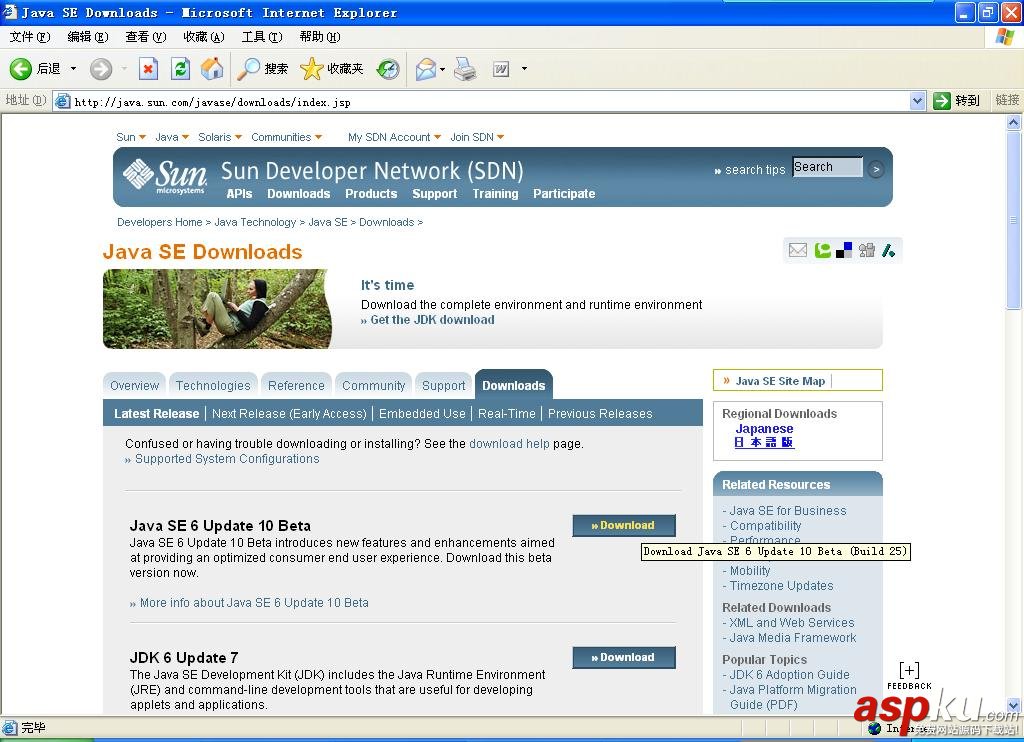Open Edit button dropdown arrow

524,69
